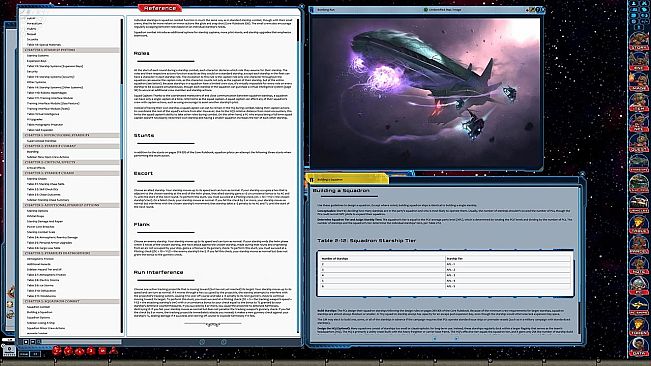This screenshot has height=366, width=651.
Task: Open the Story sidebar button
Action: [x=639, y=41]
